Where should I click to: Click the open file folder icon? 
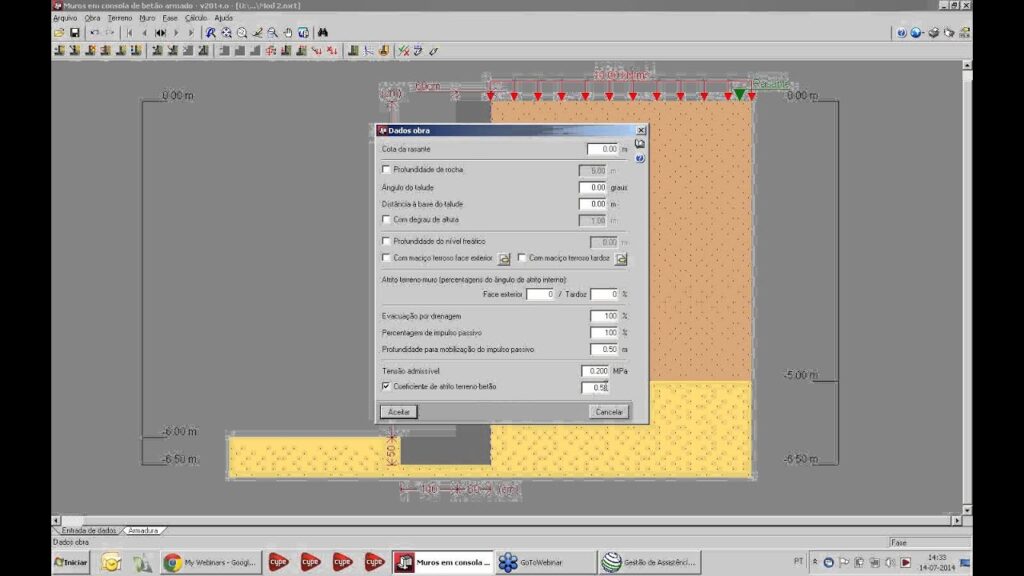(x=60, y=33)
